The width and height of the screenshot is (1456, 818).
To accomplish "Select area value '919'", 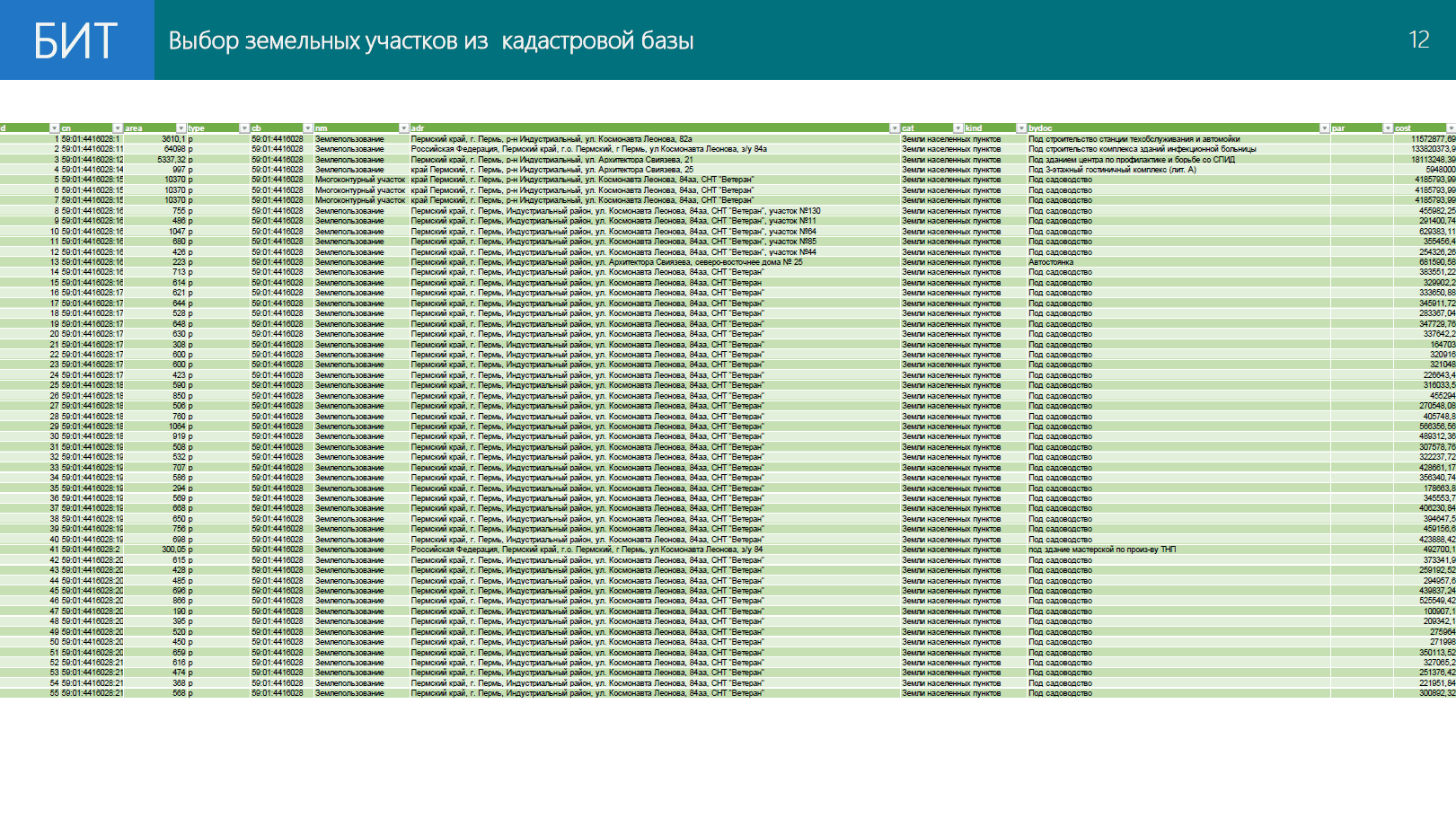I will (x=179, y=436).
